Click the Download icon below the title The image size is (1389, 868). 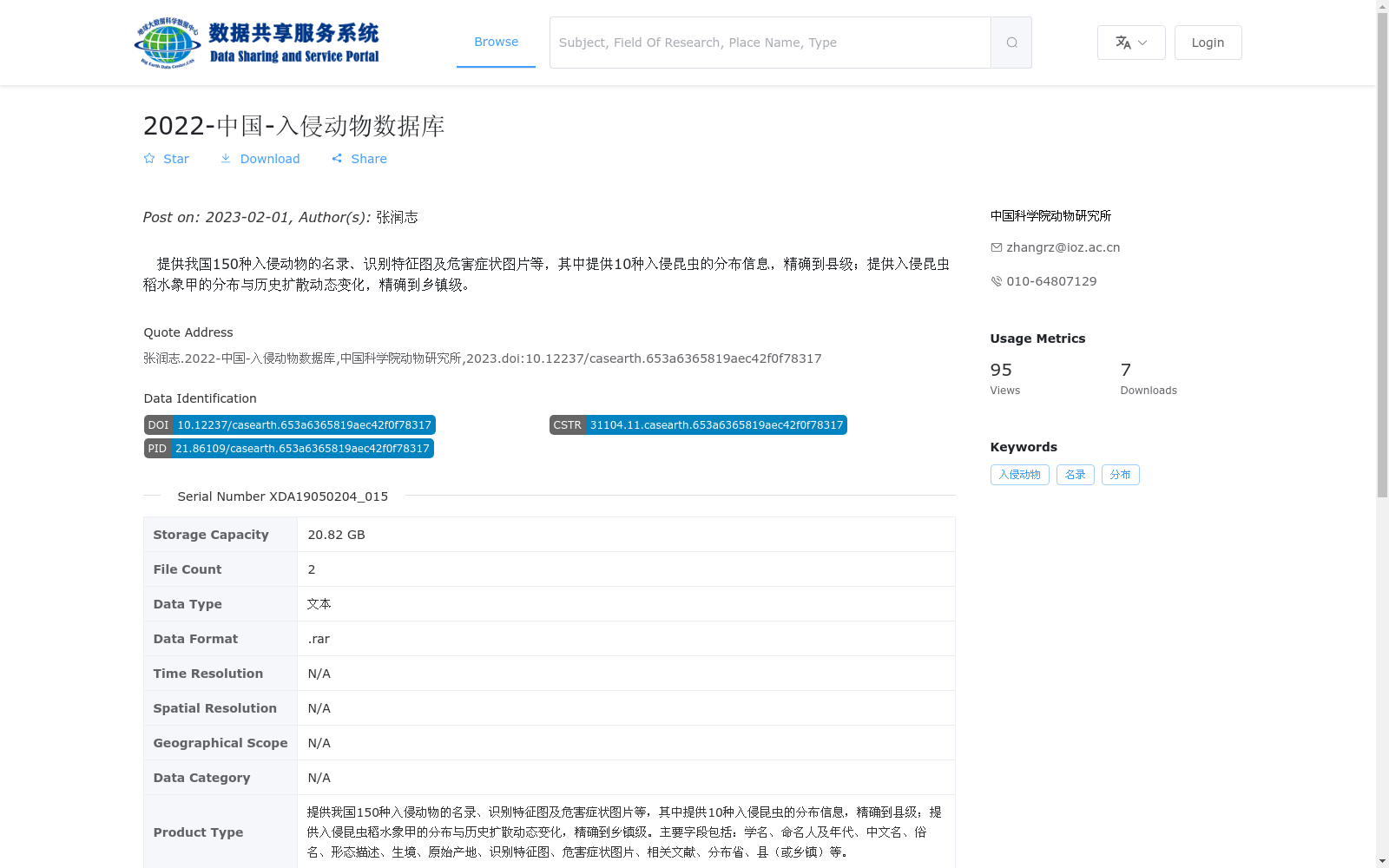pos(227,158)
